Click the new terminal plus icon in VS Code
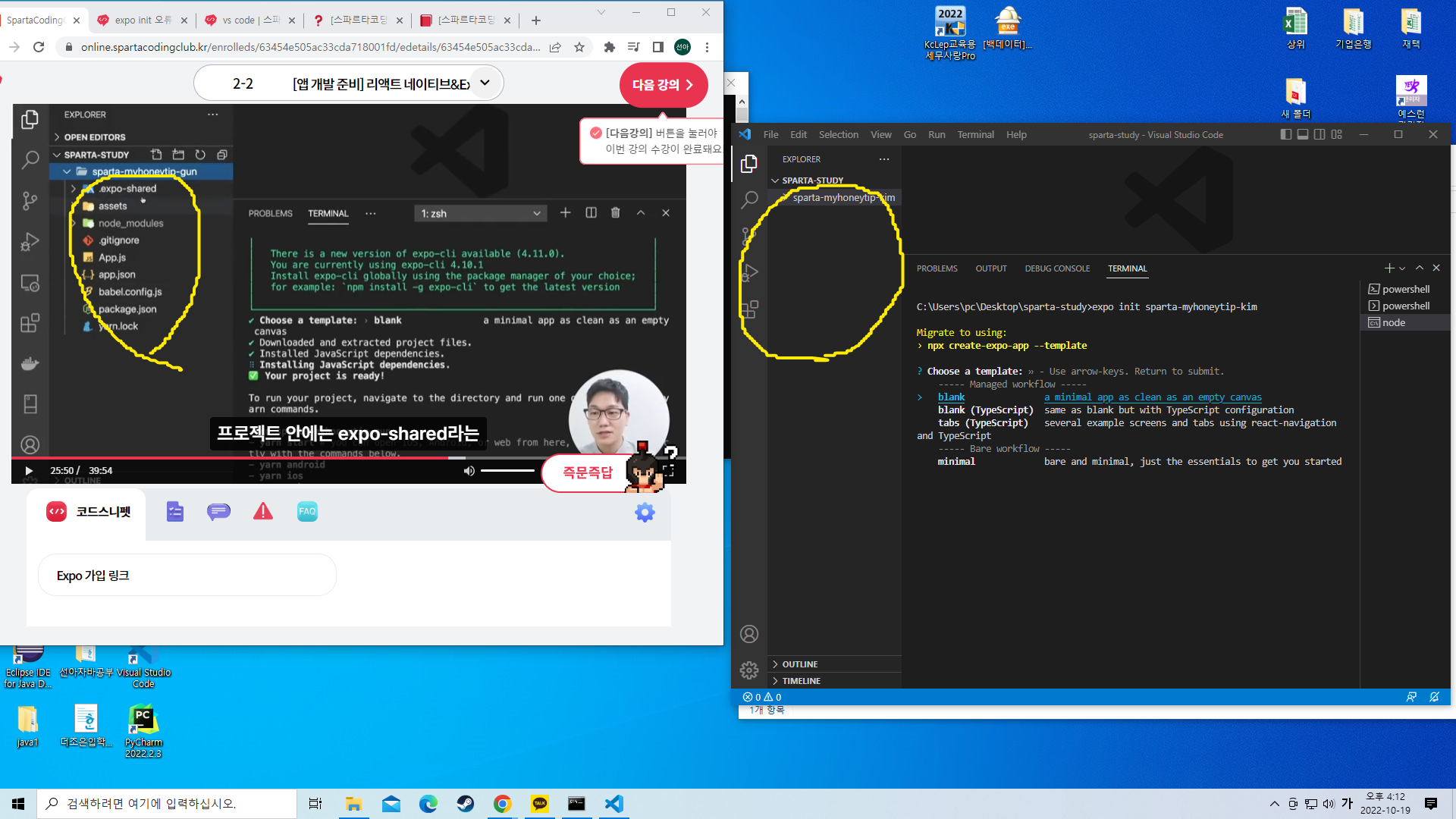Viewport: 1456px width, 819px height. coord(1389,268)
